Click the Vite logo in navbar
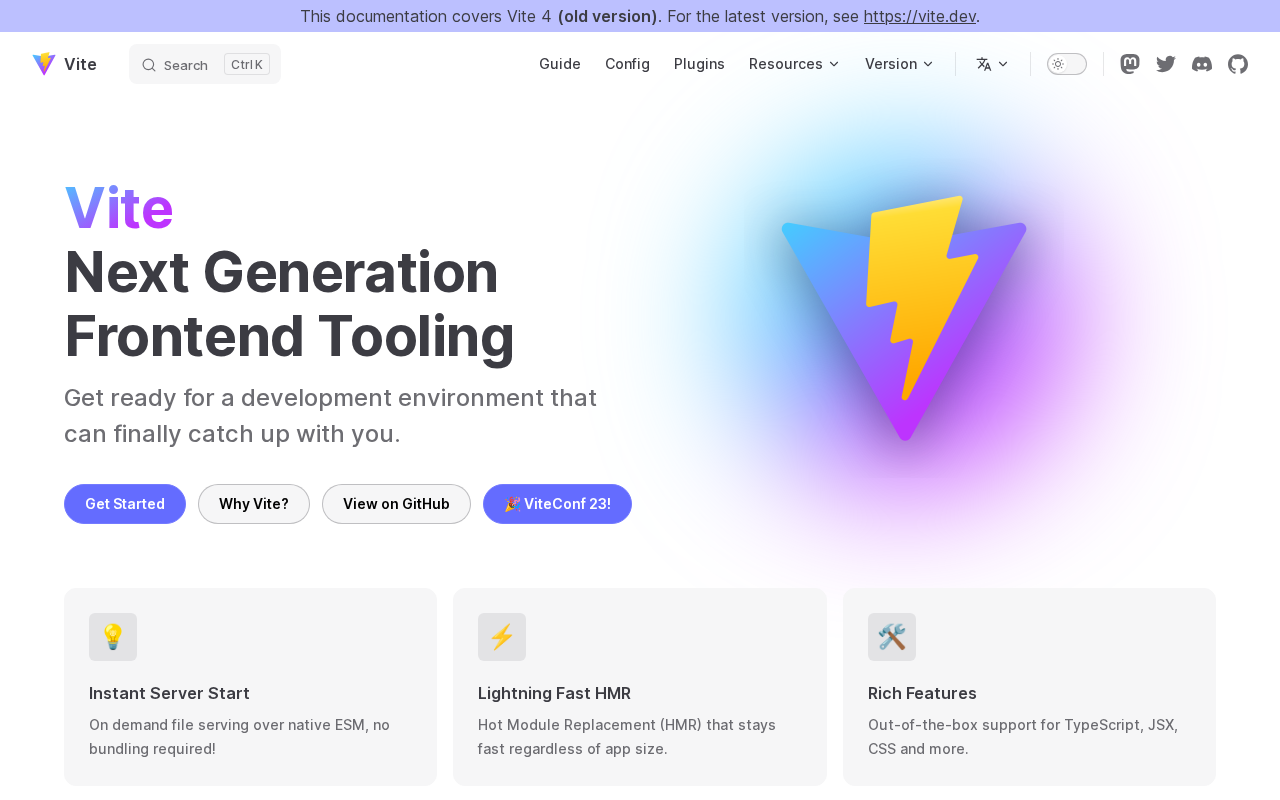 pyautogui.click(x=44, y=64)
